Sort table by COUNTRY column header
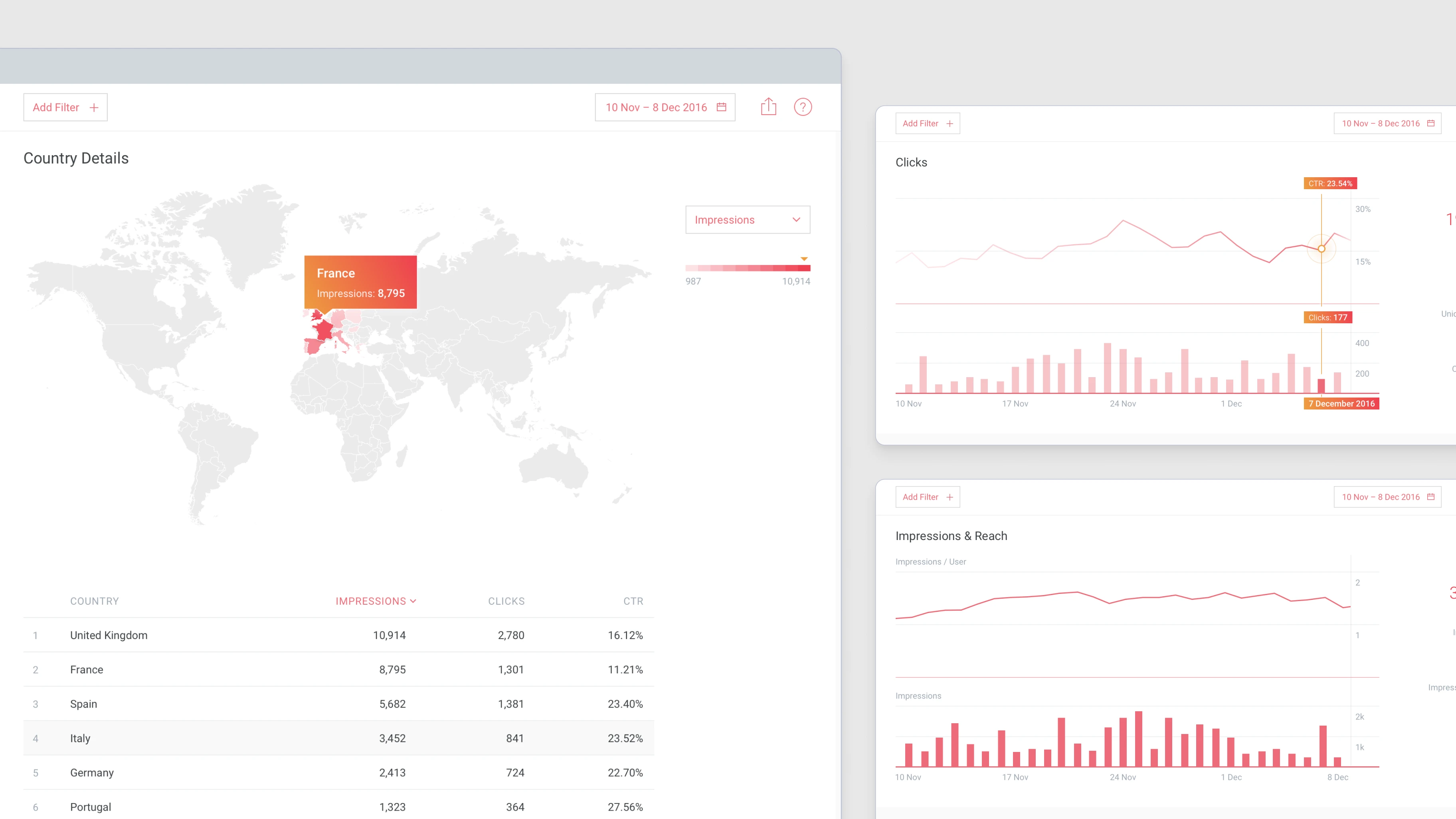 pyautogui.click(x=94, y=601)
